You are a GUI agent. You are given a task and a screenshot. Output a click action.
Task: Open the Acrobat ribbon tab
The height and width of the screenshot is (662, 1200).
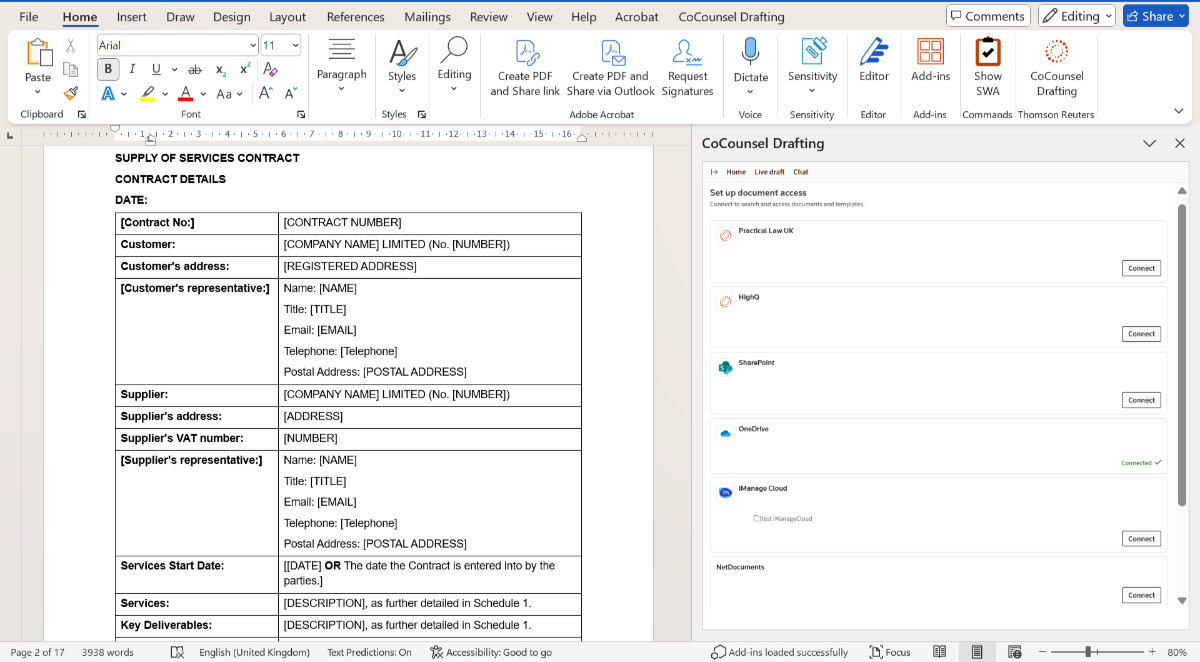tap(637, 17)
